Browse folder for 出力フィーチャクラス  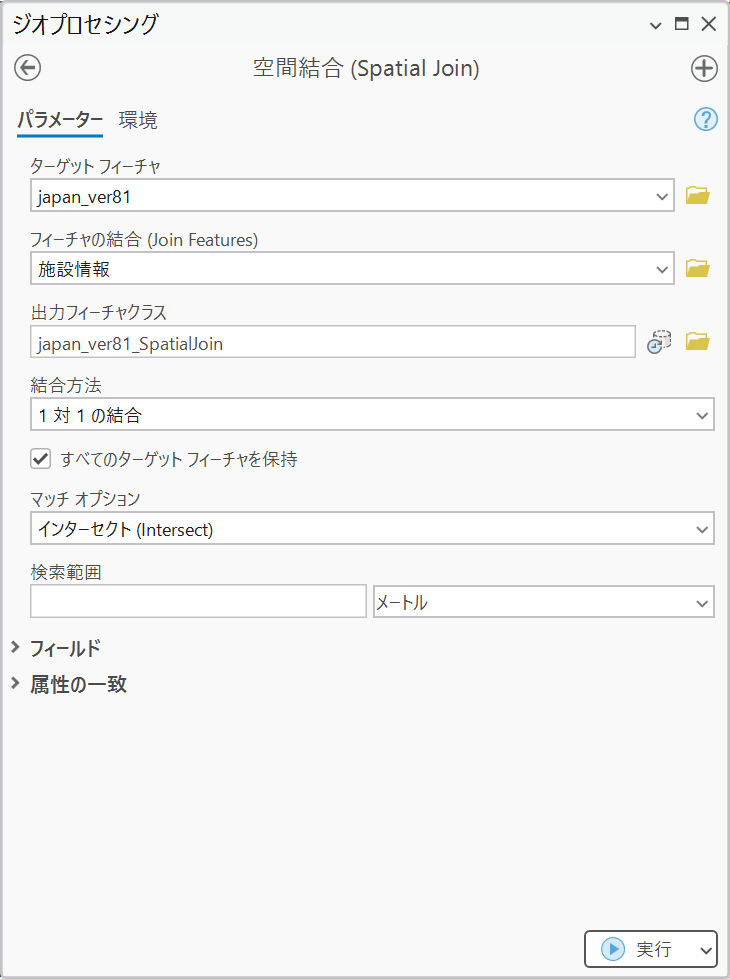(697, 342)
